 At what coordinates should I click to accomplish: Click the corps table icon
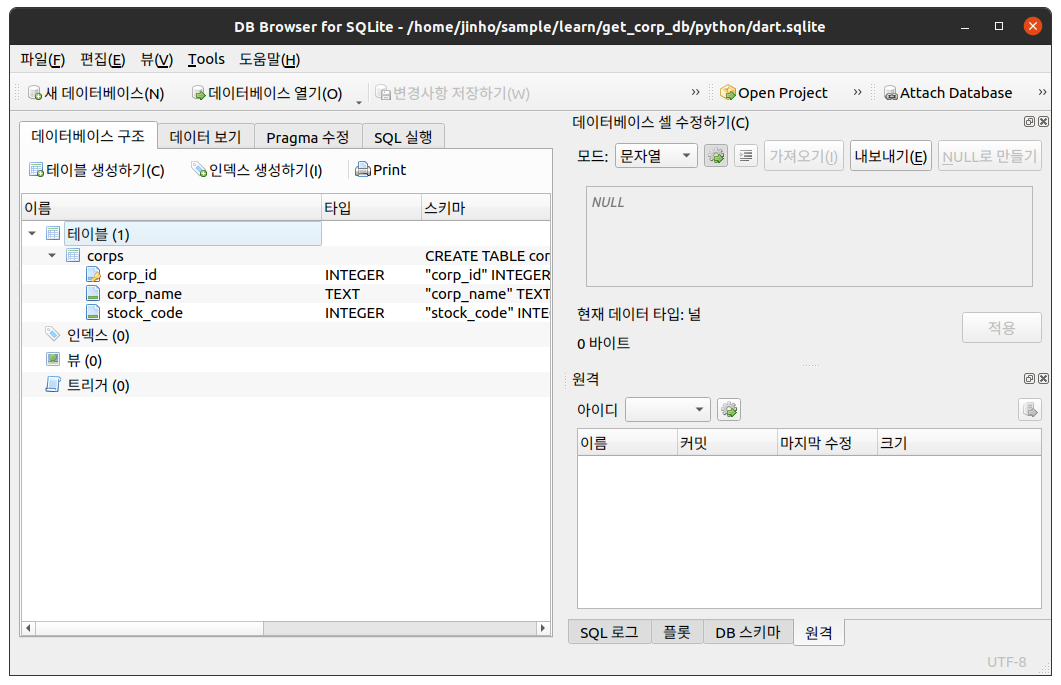pos(73,255)
